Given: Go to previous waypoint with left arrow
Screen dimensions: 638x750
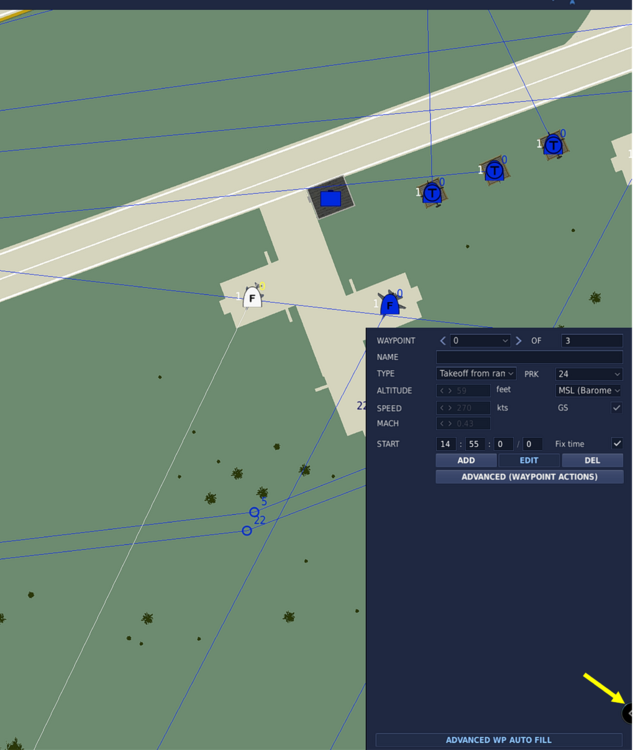Looking at the screenshot, I should click(442, 341).
